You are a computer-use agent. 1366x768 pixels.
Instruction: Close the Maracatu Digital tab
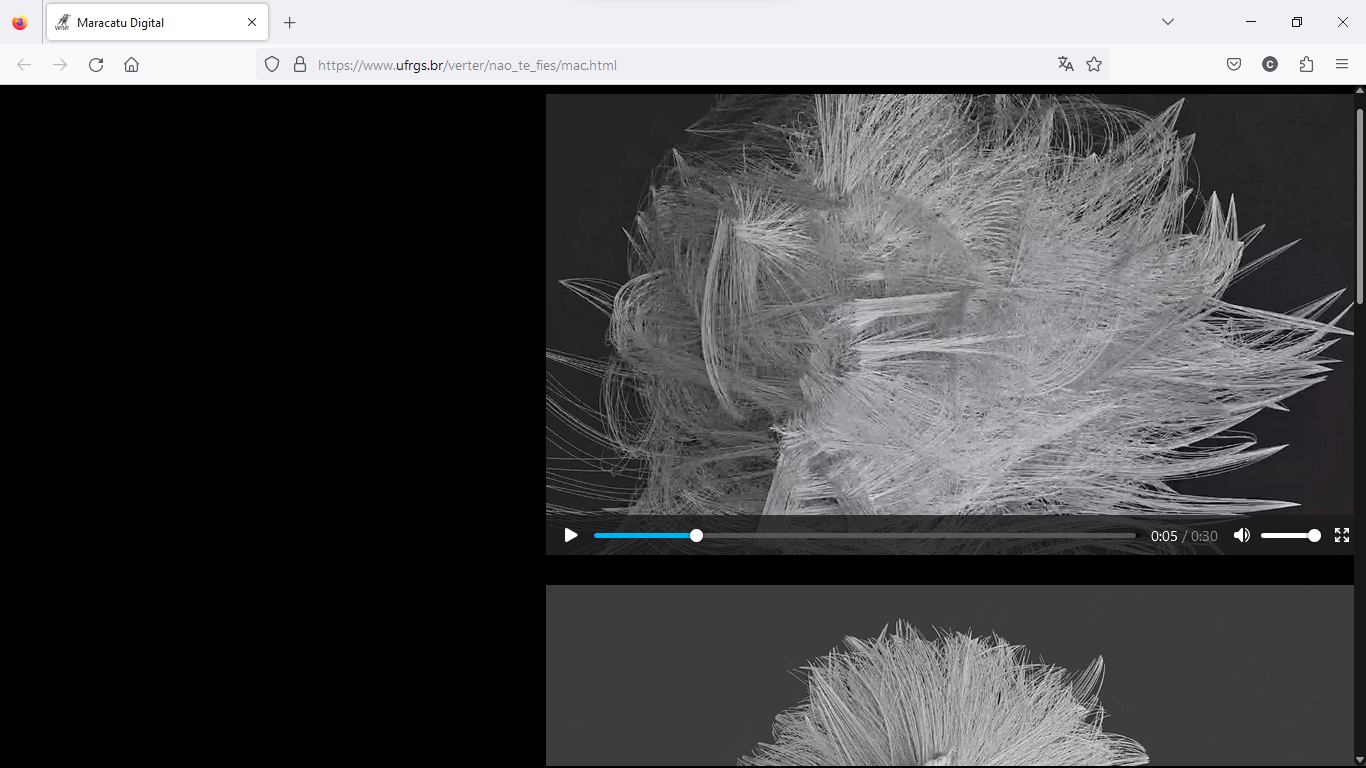tap(252, 22)
